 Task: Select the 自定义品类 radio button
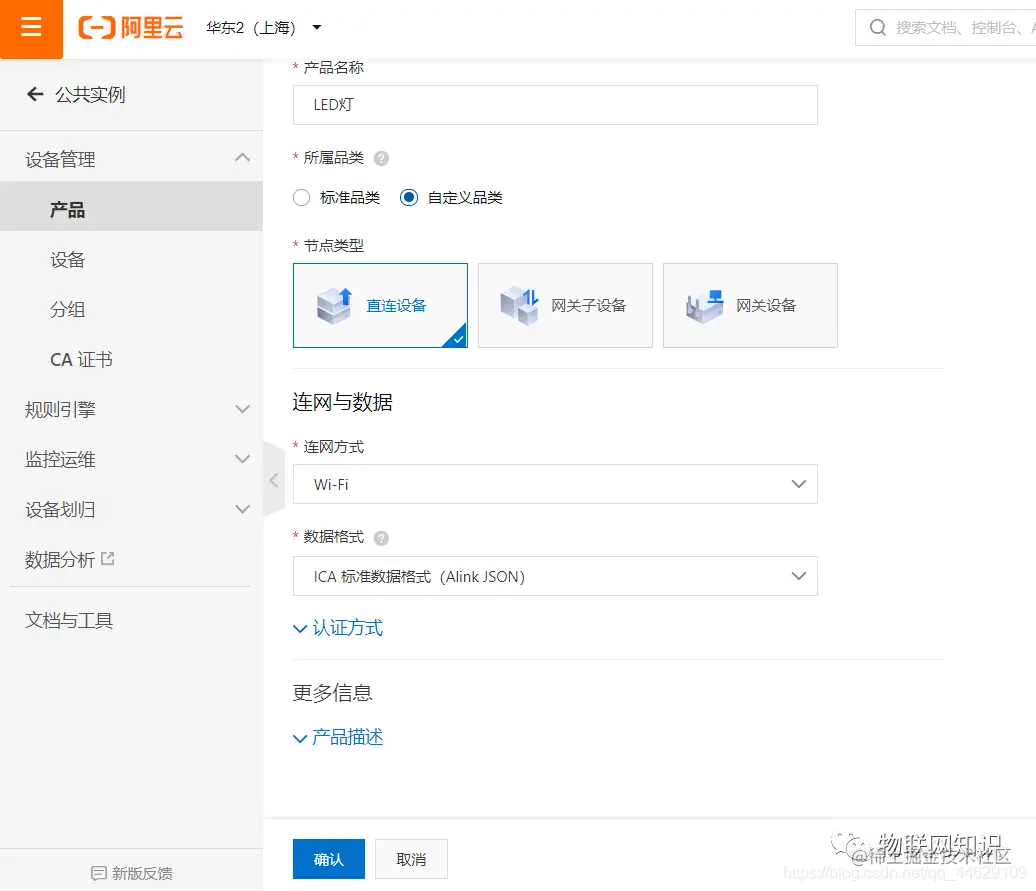[408, 197]
